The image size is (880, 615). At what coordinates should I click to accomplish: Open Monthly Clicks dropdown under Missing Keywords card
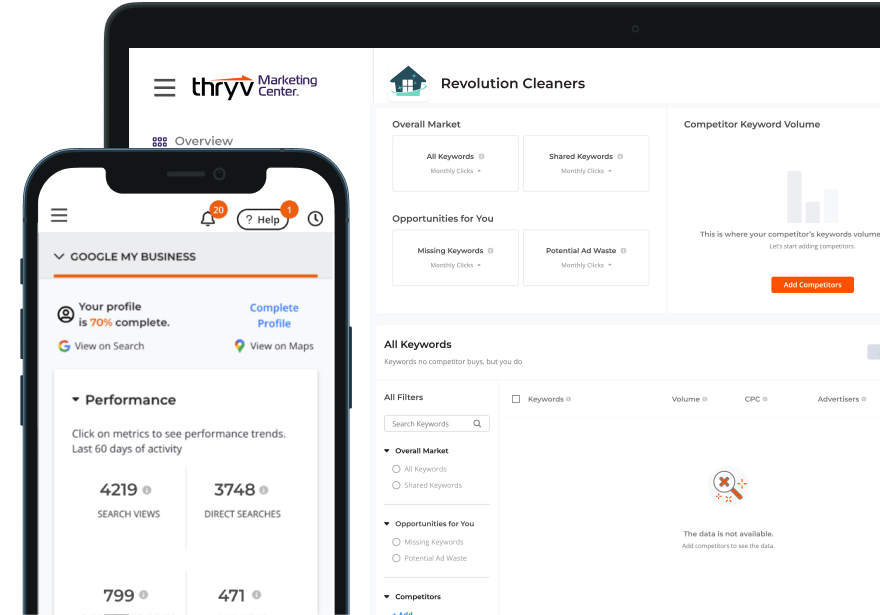pyautogui.click(x=456, y=265)
